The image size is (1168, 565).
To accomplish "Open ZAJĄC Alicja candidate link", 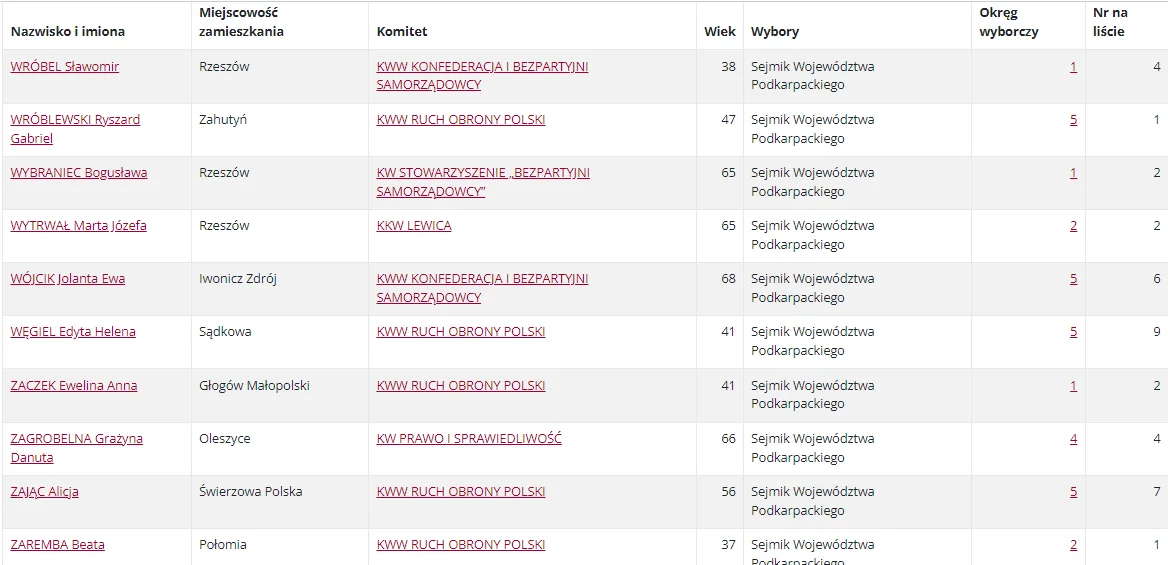I will (x=45, y=491).
